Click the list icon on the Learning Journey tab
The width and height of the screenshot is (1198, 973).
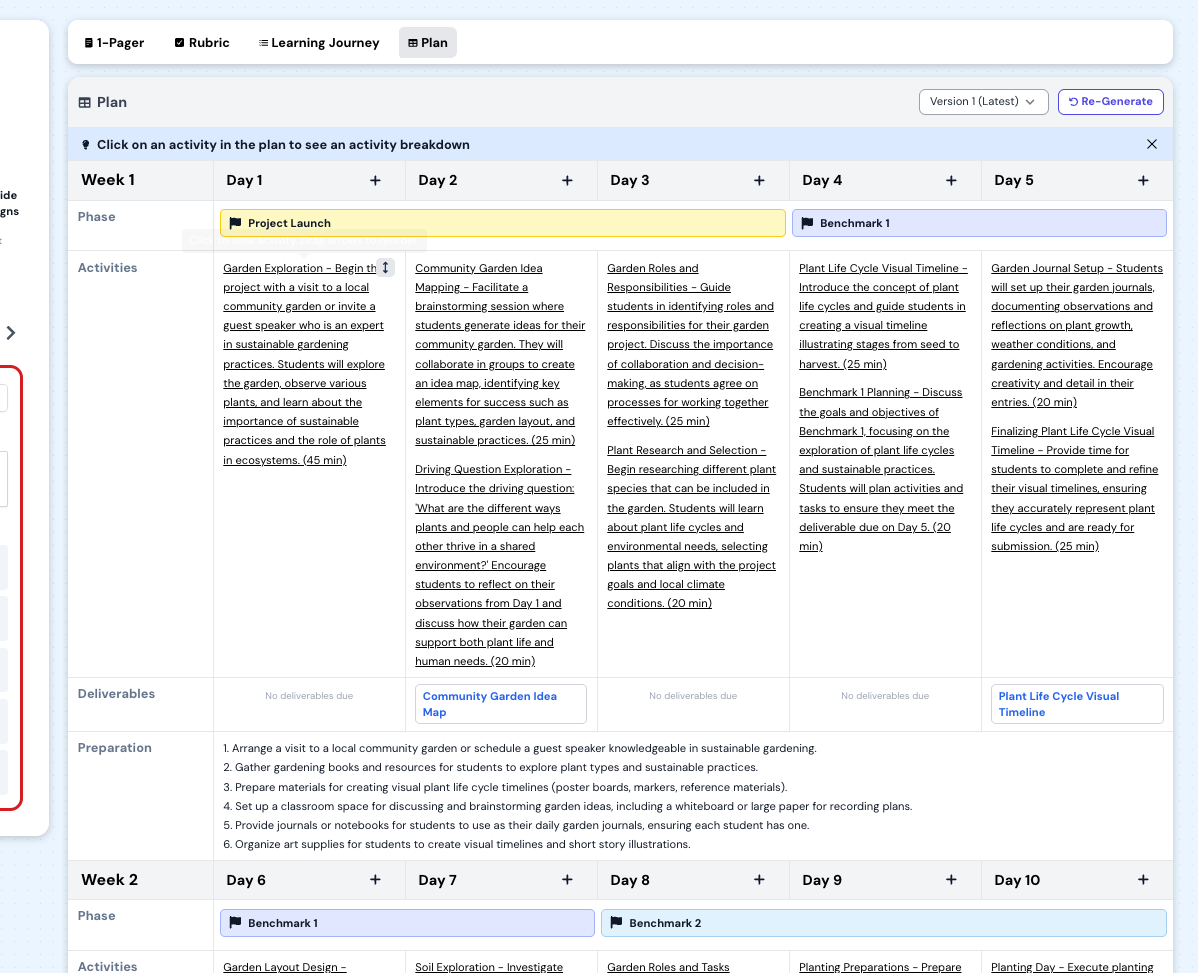262,42
